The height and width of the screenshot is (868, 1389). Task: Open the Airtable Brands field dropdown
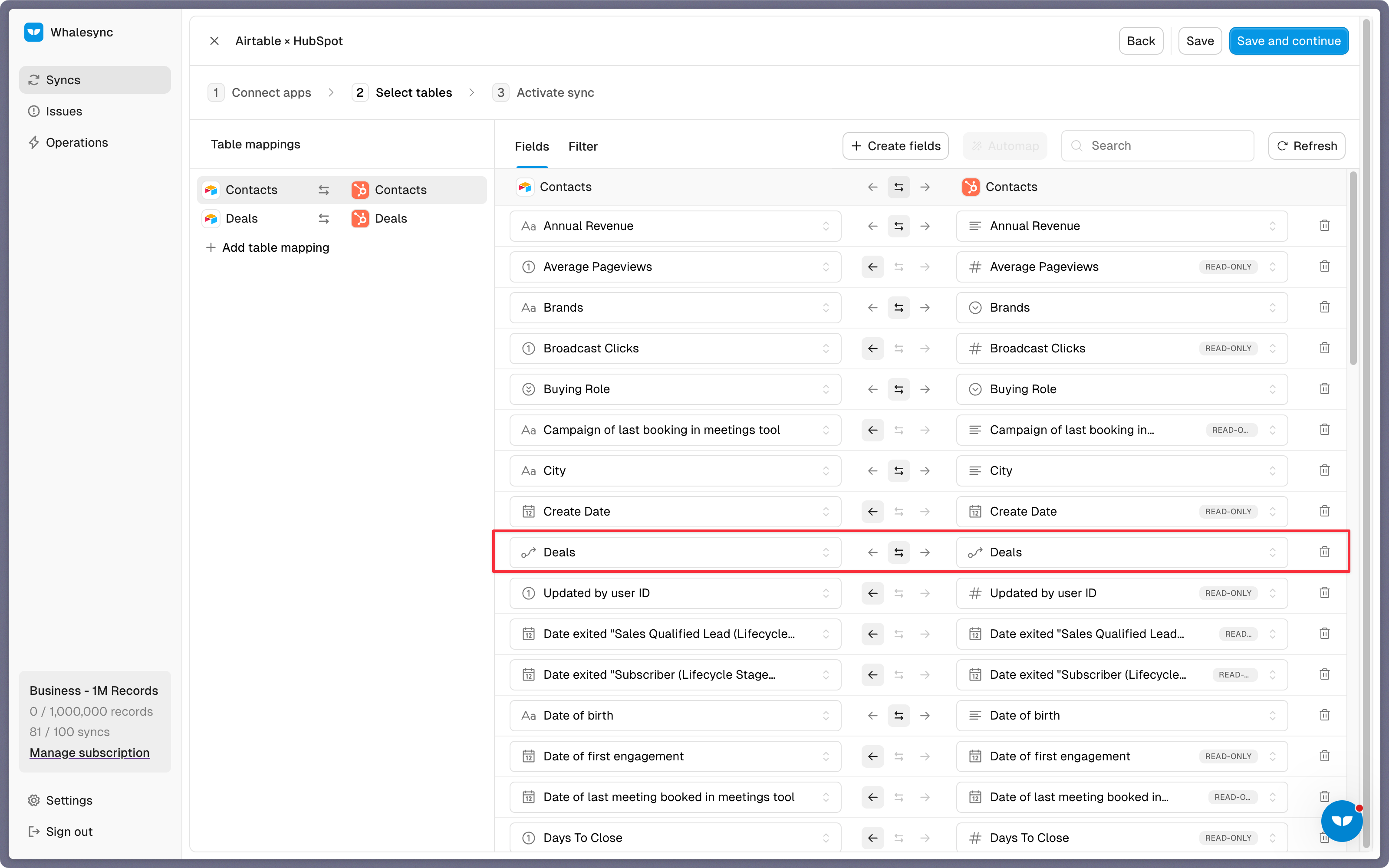(675, 308)
